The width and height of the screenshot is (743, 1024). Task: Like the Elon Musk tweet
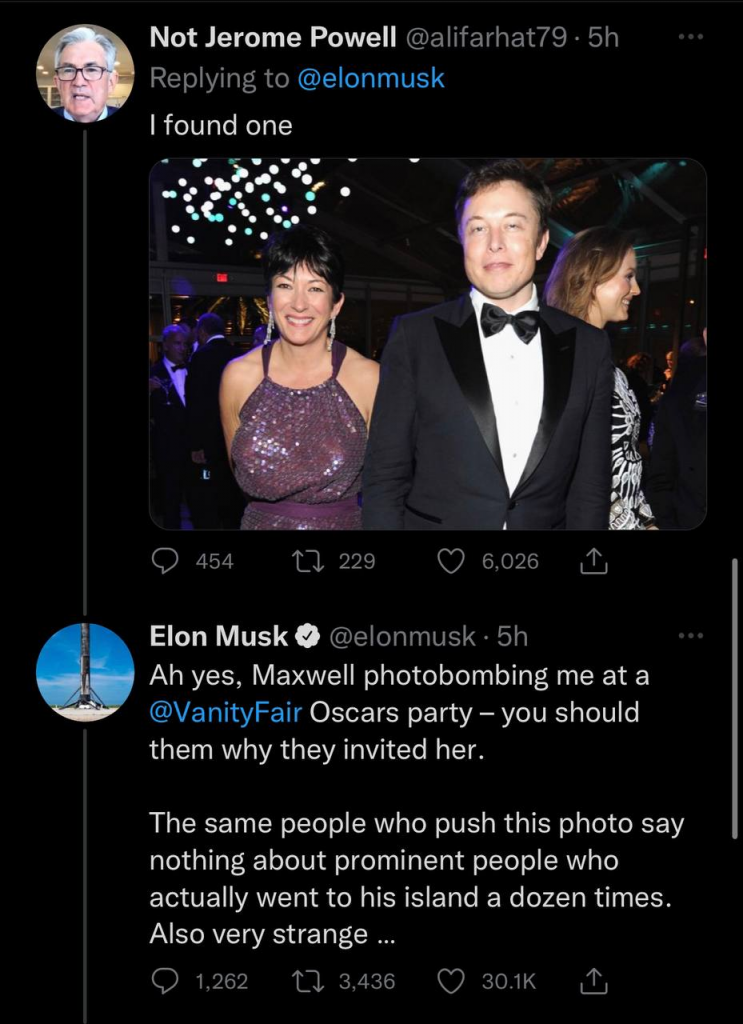tap(453, 982)
